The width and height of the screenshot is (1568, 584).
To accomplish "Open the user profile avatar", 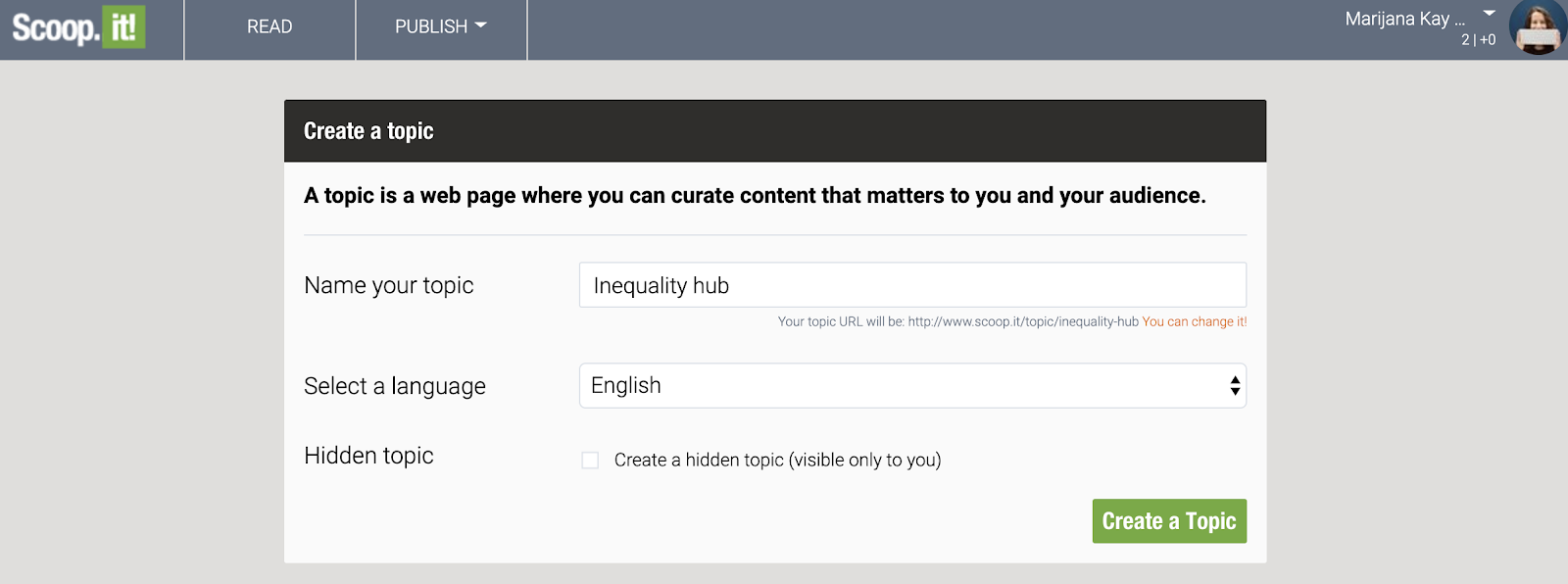I will point(1538,27).
